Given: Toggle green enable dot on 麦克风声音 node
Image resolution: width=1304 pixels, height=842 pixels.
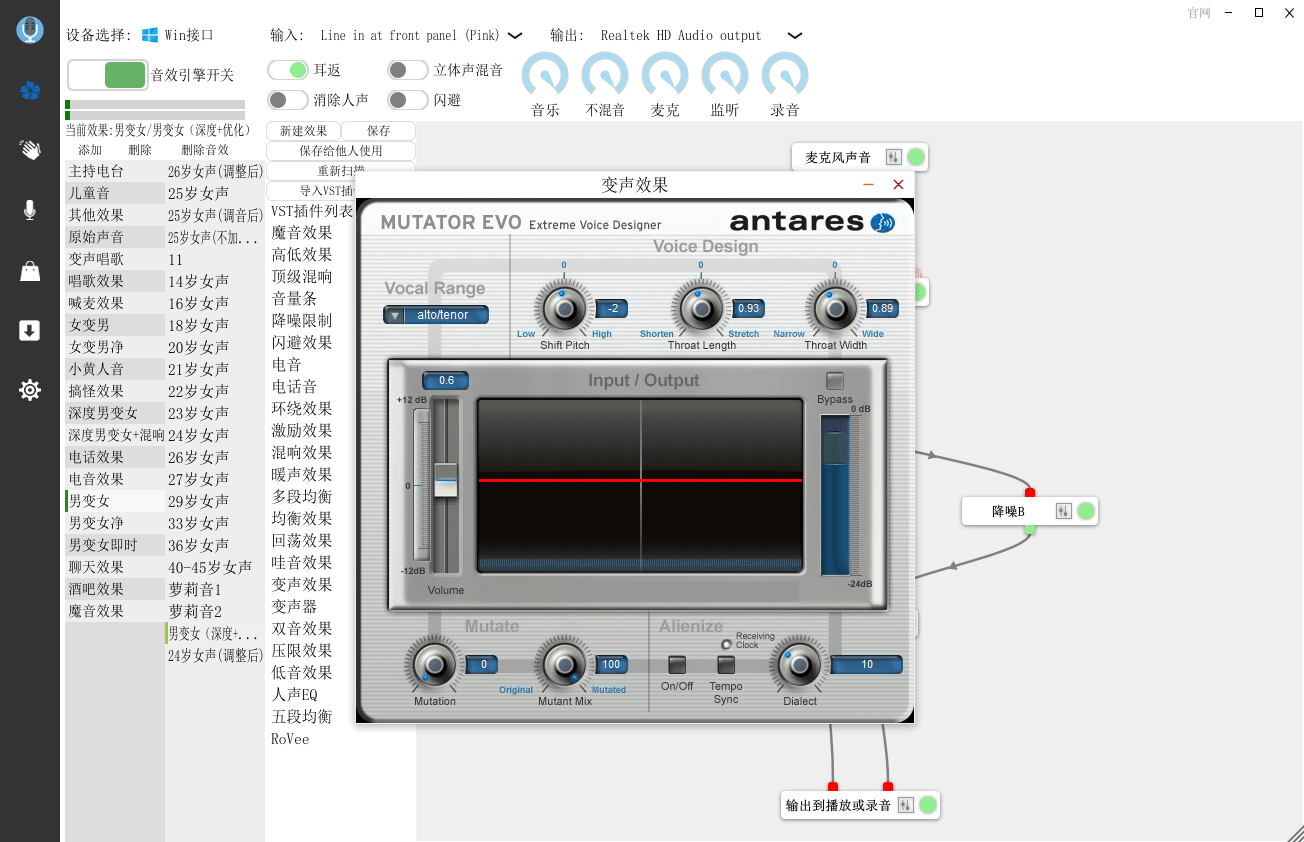Looking at the screenshot, I should [x=916, y=157].
